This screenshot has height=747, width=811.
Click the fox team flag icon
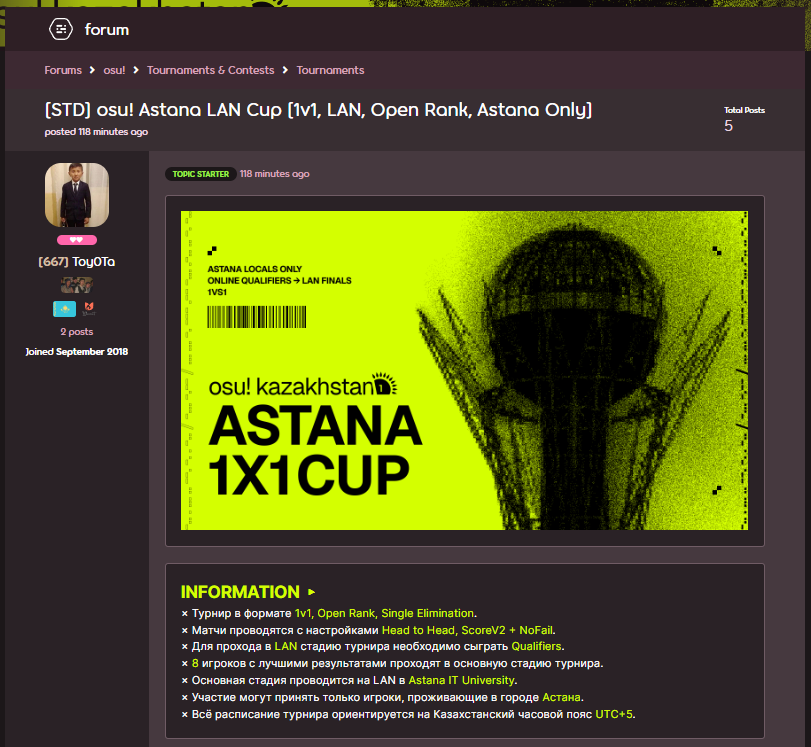click(89, 309)
